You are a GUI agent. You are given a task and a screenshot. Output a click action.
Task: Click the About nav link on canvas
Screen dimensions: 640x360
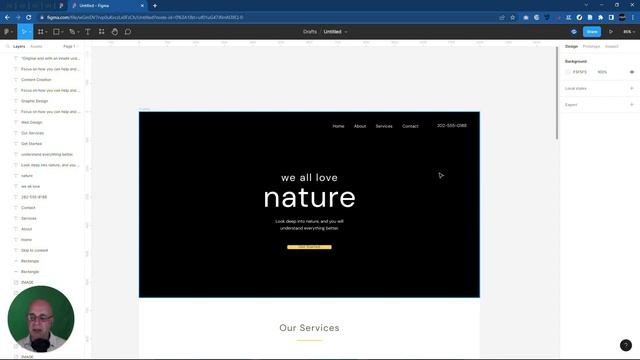tap(360, 126)
